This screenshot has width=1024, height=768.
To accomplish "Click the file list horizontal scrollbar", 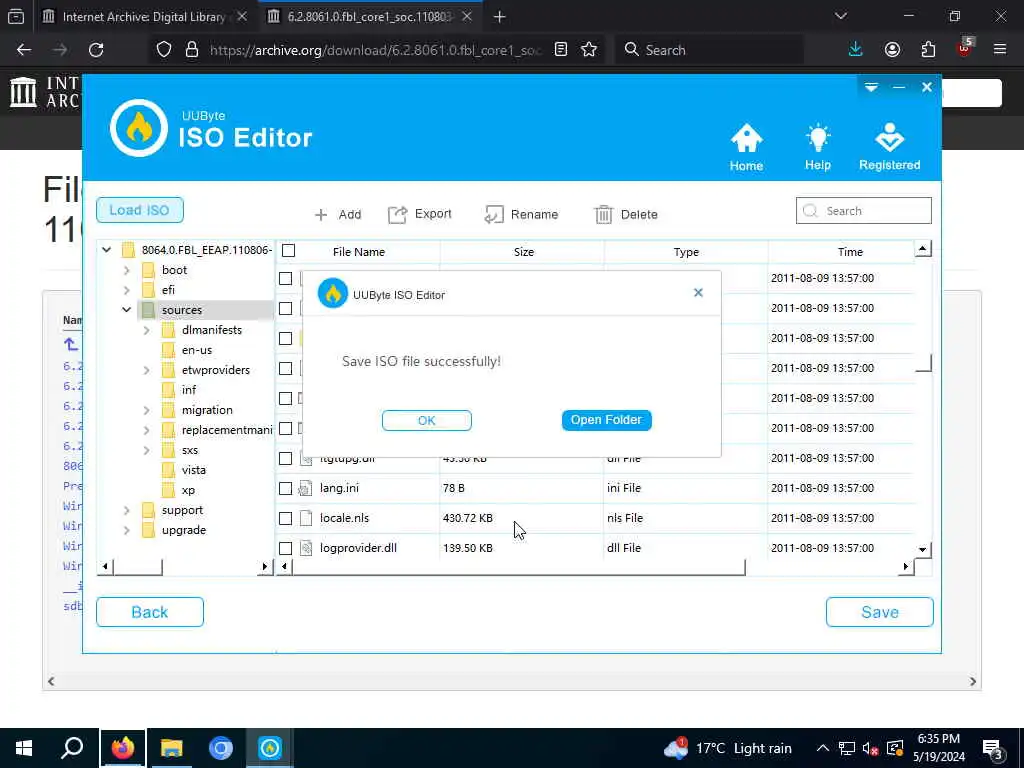I will pos(519,567).
